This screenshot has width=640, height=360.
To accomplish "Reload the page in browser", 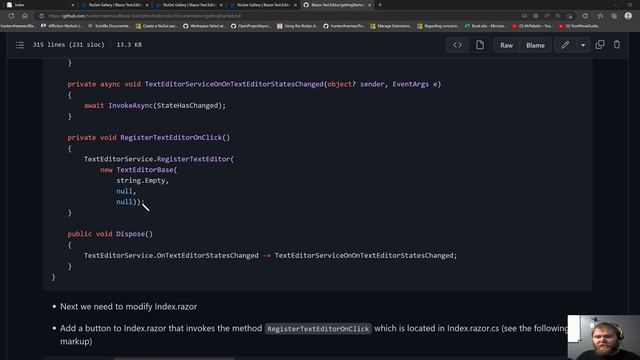I will point(11,16).
